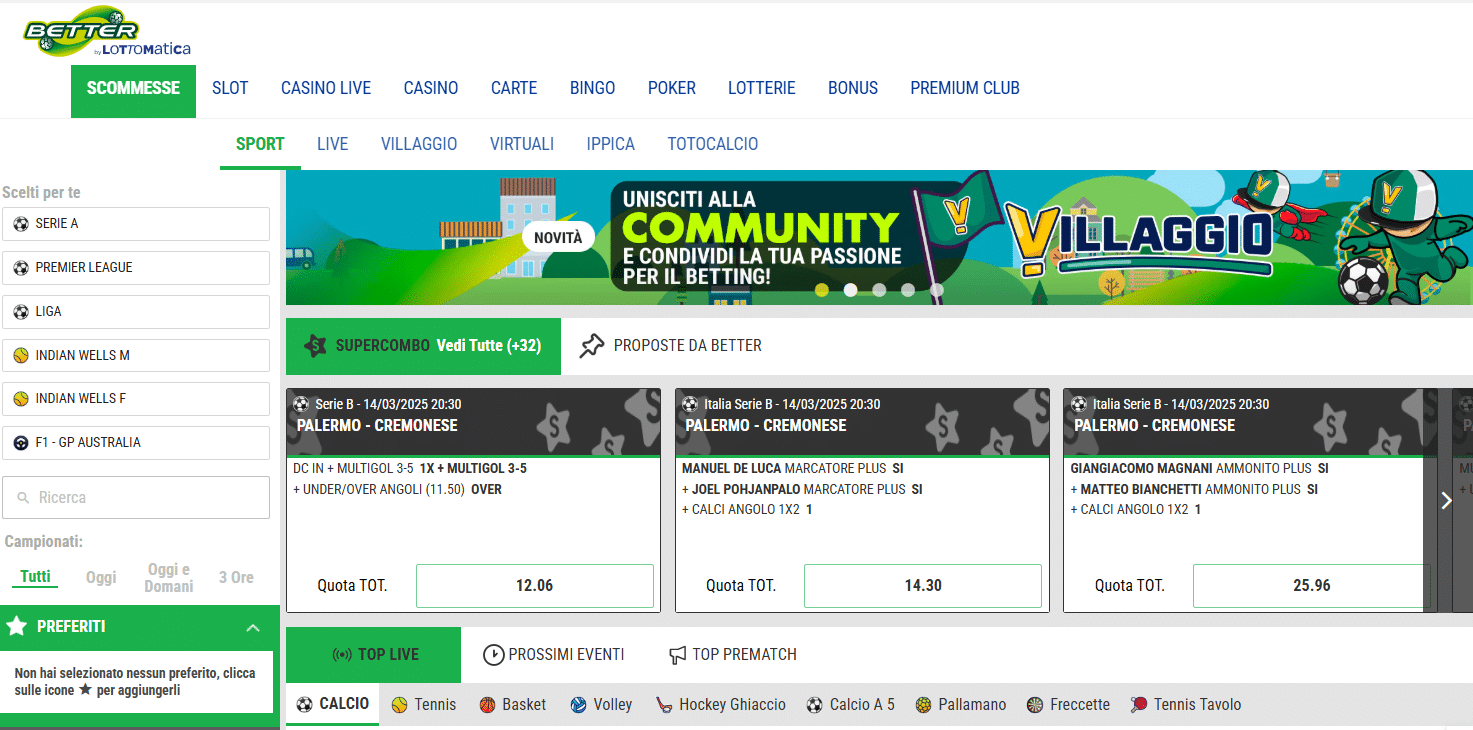The image size is (1473, 730).
Task: Open SERIE A from Scelti per te
Action: [x=136, y=223]
